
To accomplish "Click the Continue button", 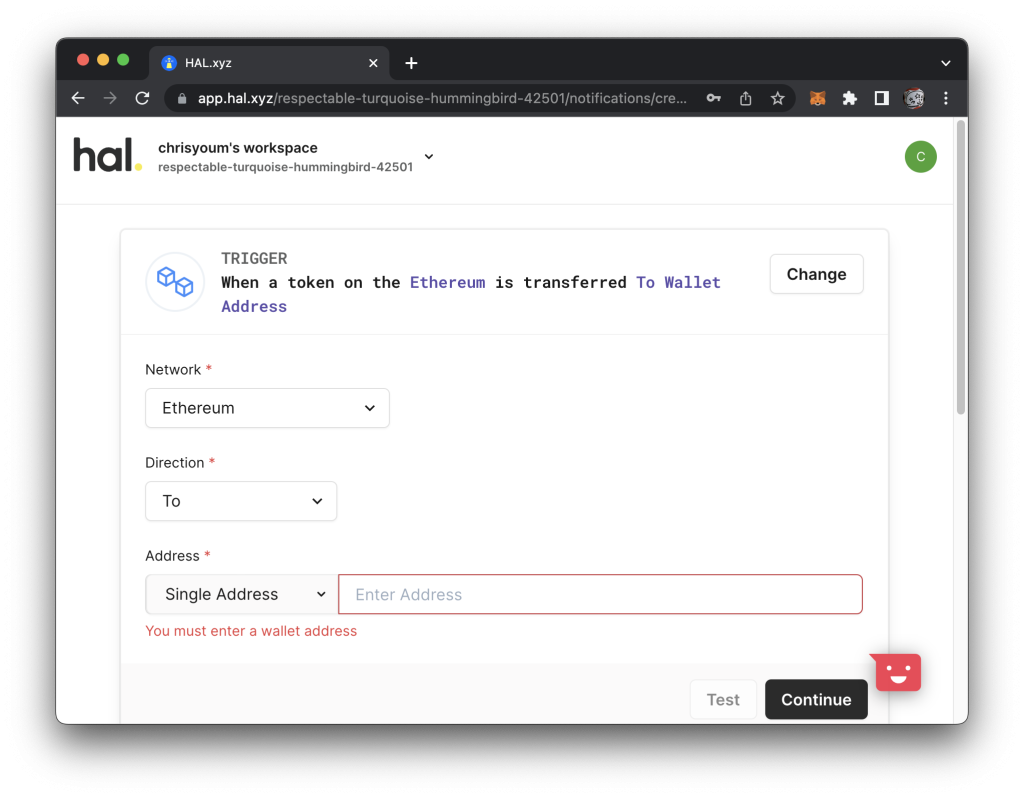I will pos(816,700).
